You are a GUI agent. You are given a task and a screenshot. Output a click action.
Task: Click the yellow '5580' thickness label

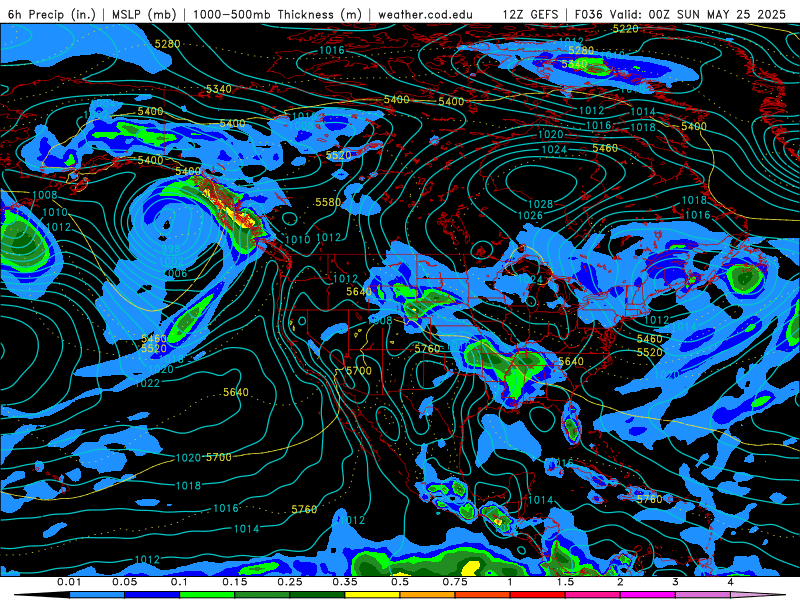tap(328, 203)
